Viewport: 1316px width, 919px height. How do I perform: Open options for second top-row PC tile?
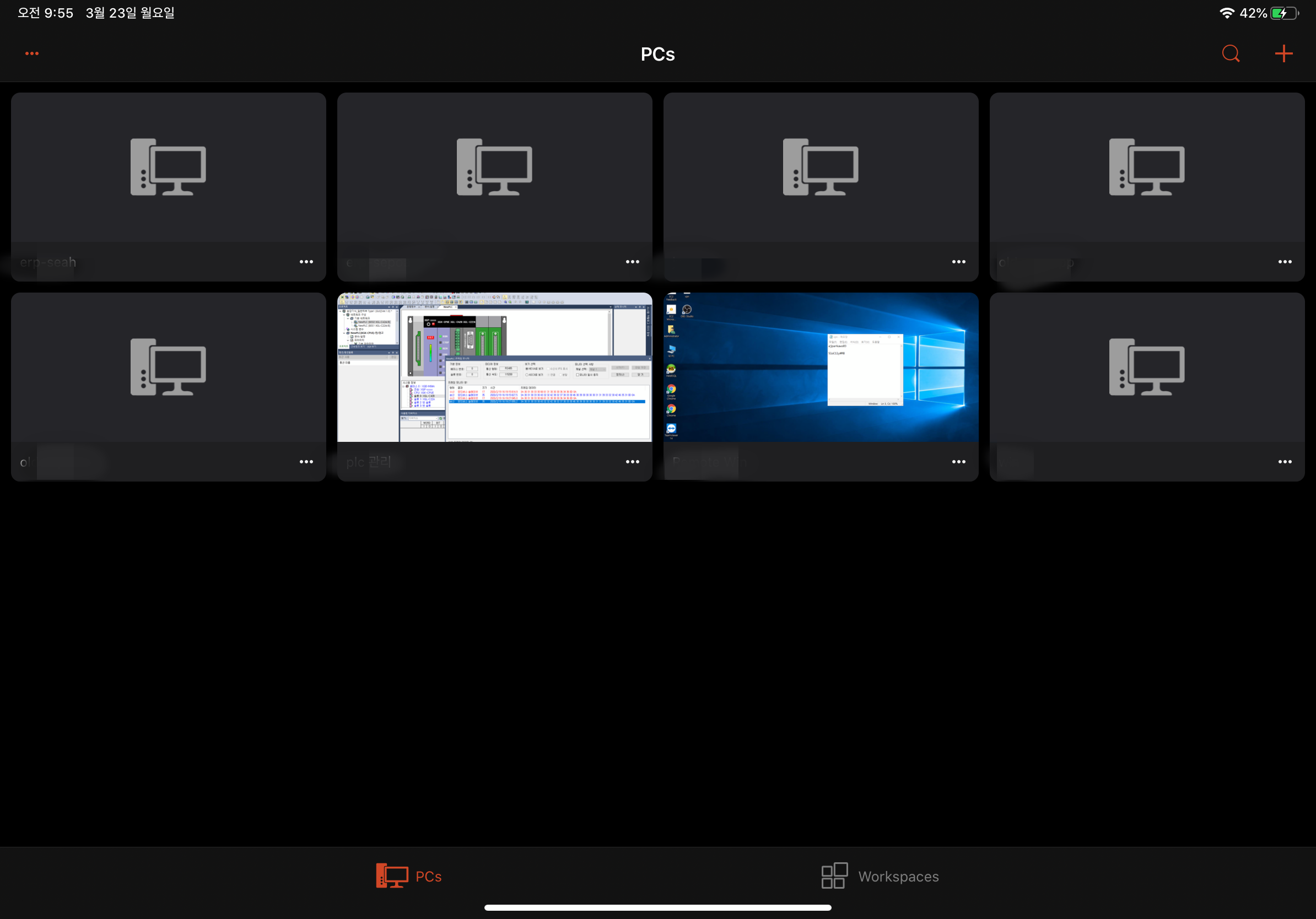coord(632,262)
